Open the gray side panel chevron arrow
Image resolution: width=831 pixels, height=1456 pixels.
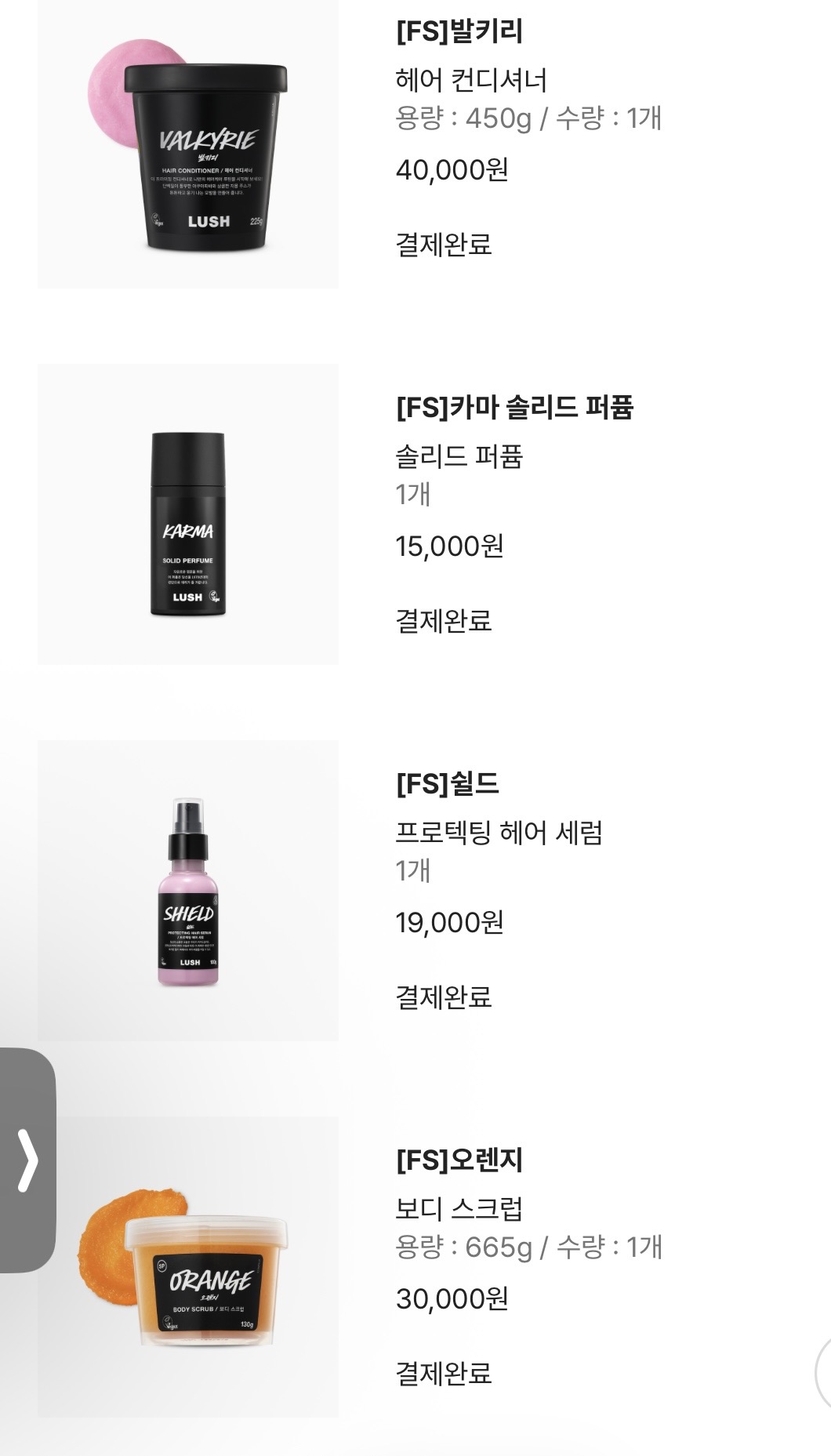pyautogui.click(x=27, y=1160)
